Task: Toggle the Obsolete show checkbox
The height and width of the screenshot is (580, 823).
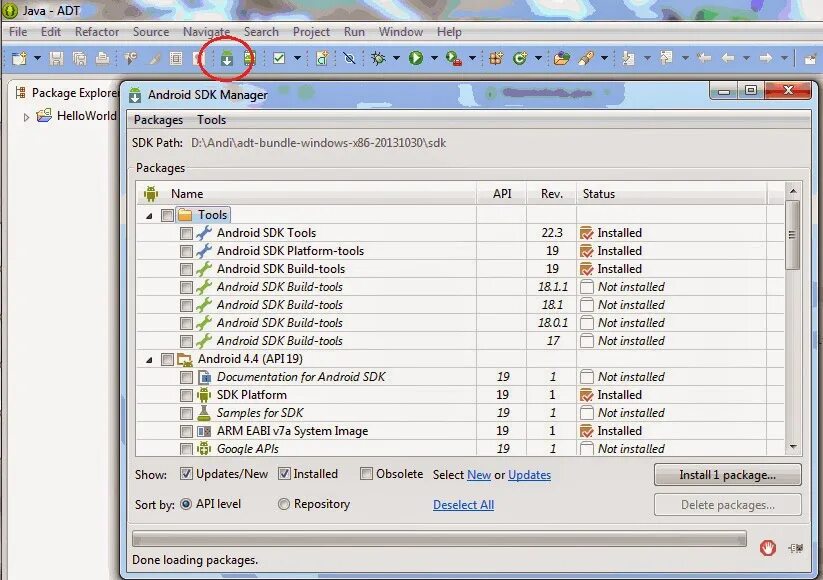Action: pos(366,474)
